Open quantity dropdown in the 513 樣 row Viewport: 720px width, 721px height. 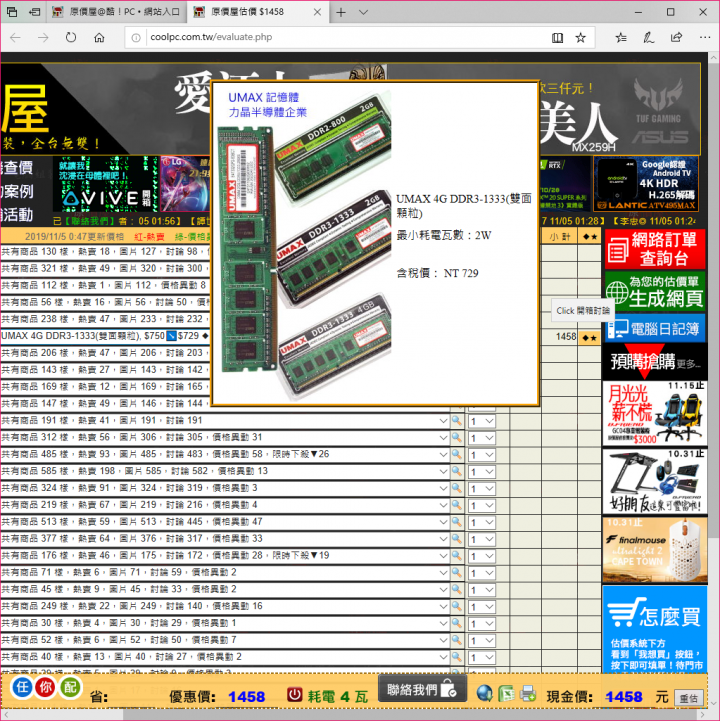coord(482,523)
